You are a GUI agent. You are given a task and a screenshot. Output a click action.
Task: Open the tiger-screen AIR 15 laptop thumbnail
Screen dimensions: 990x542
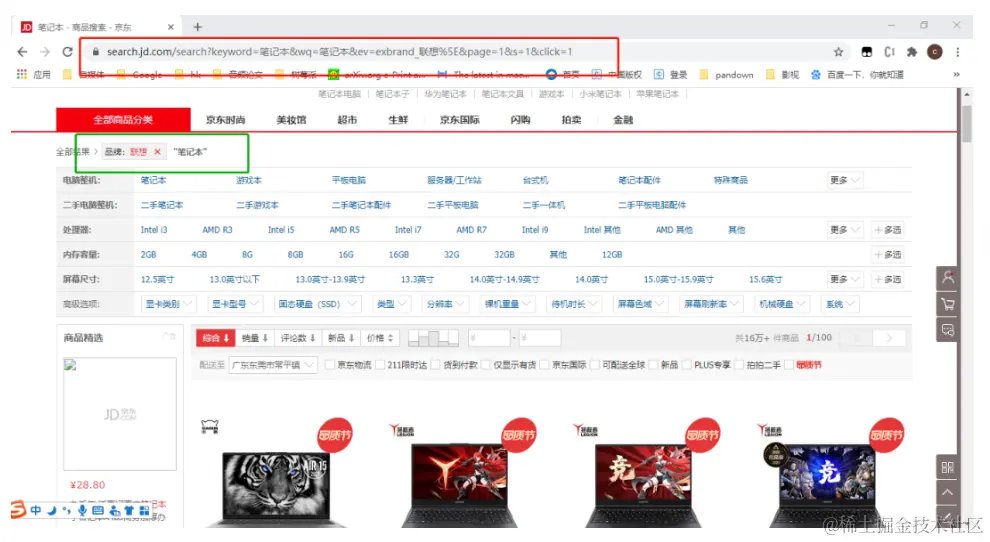coord(275,490)
